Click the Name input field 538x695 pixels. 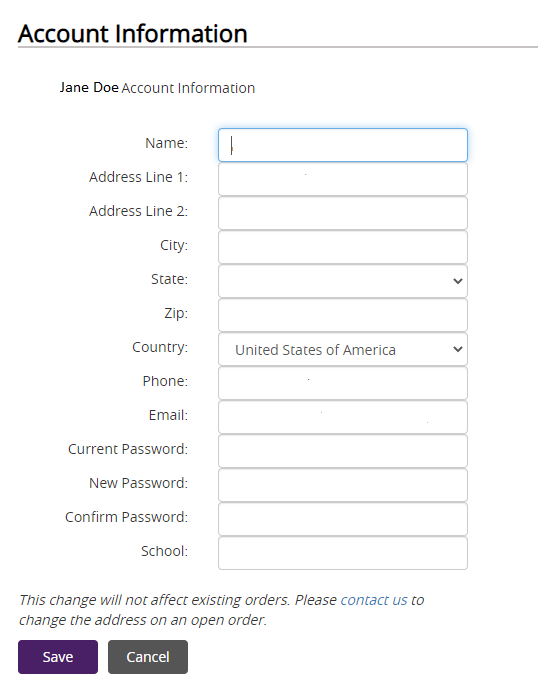click(x=343, y=145)
